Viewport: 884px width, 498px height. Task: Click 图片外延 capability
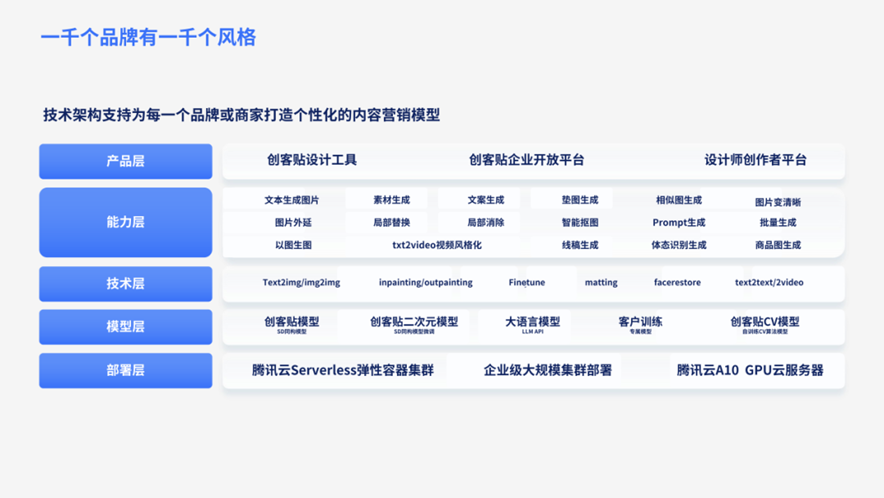293,223
